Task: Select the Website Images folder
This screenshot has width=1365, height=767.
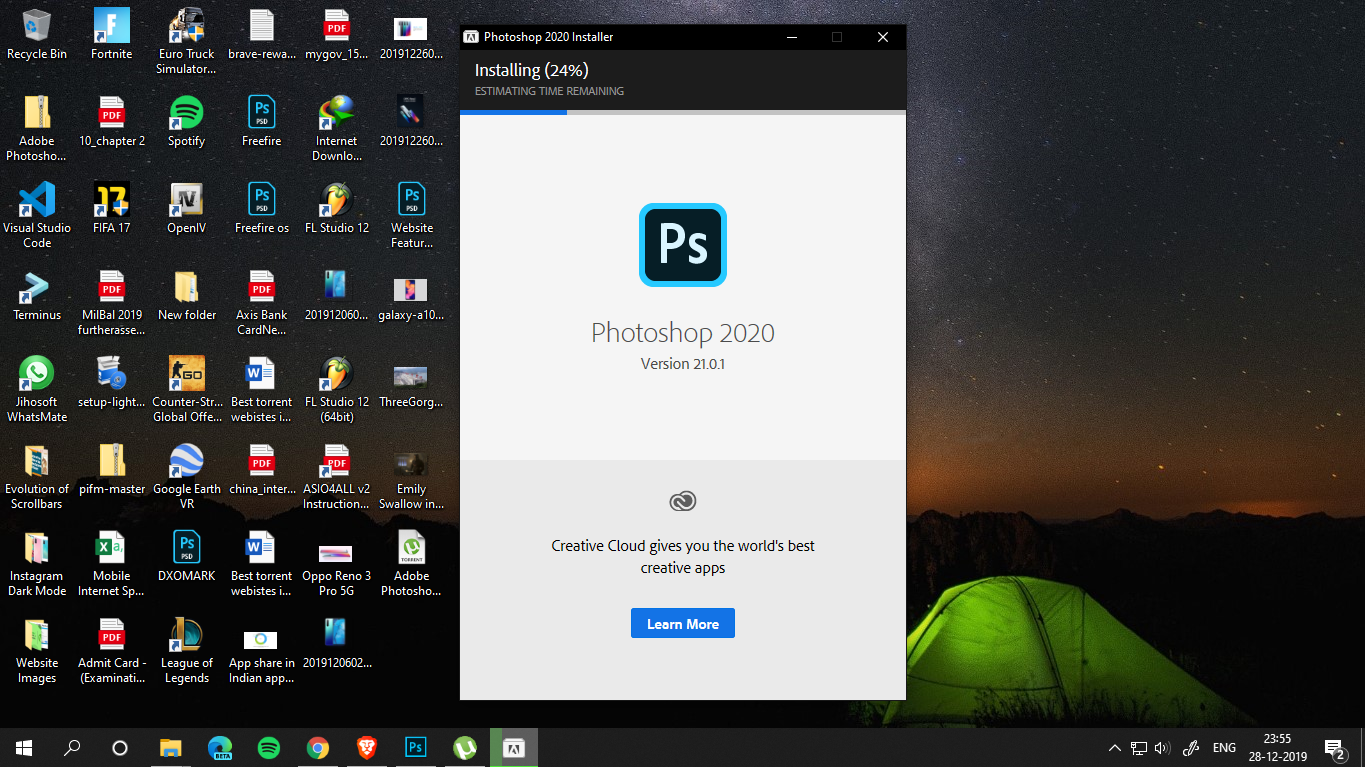Action: tap(37, 651)
